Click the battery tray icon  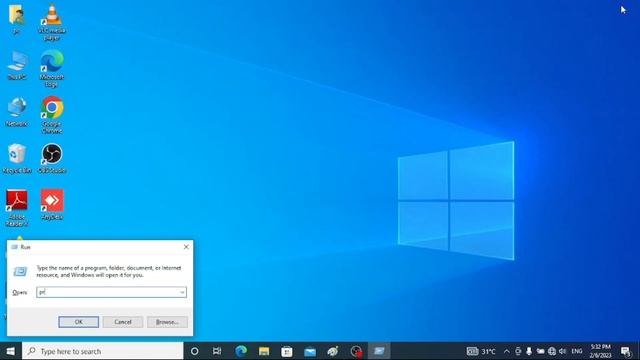tap(540, 351)
